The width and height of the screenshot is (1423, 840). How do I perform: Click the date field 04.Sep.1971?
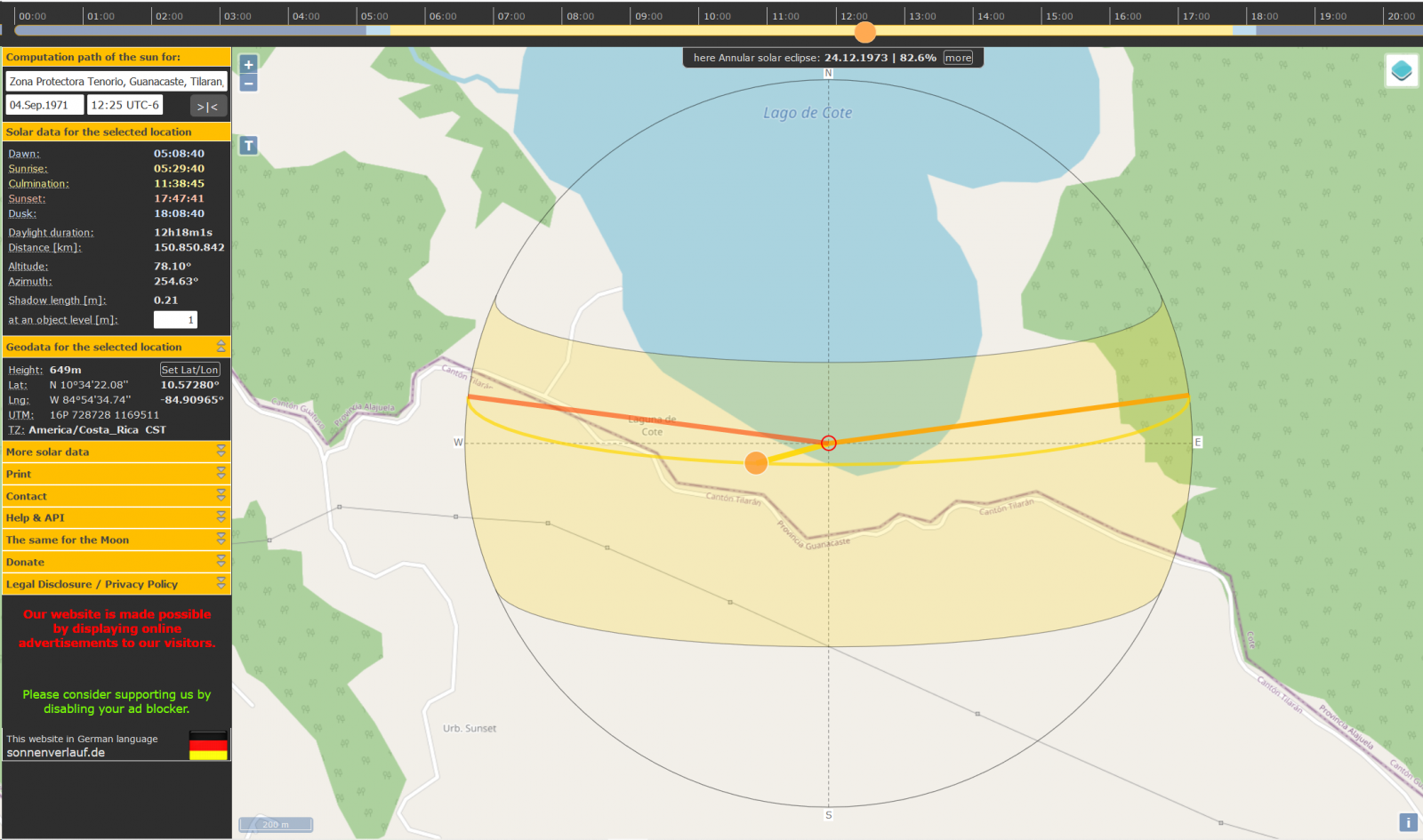pos(44,105)
